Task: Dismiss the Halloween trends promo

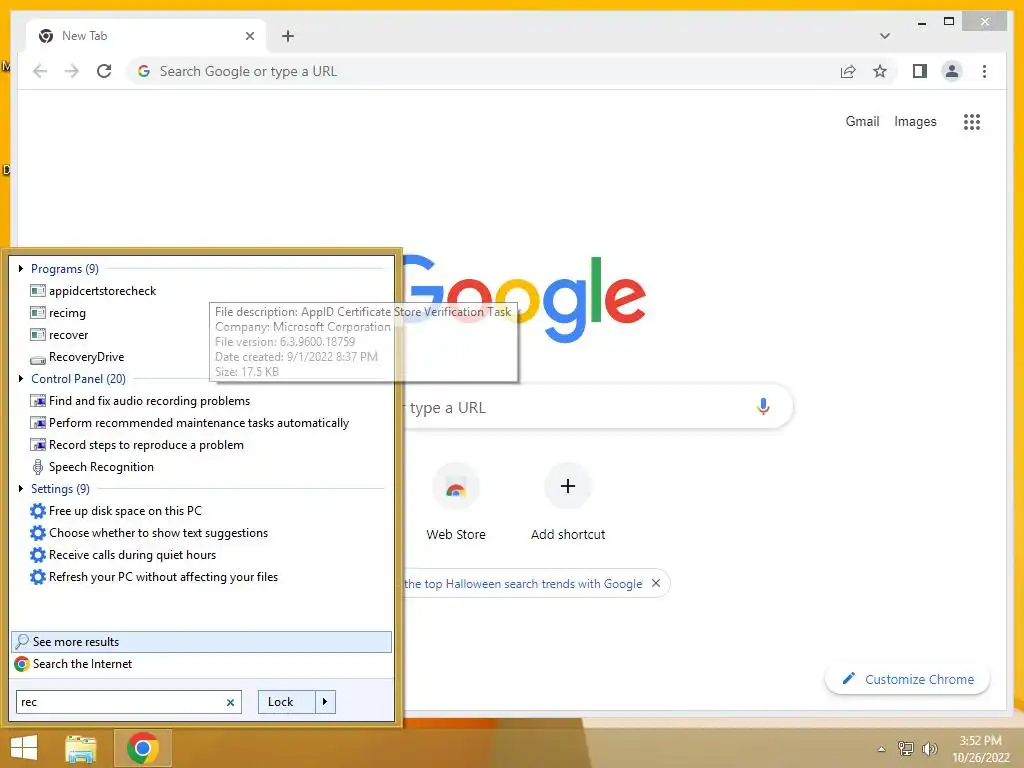Action: click(656, 583)
